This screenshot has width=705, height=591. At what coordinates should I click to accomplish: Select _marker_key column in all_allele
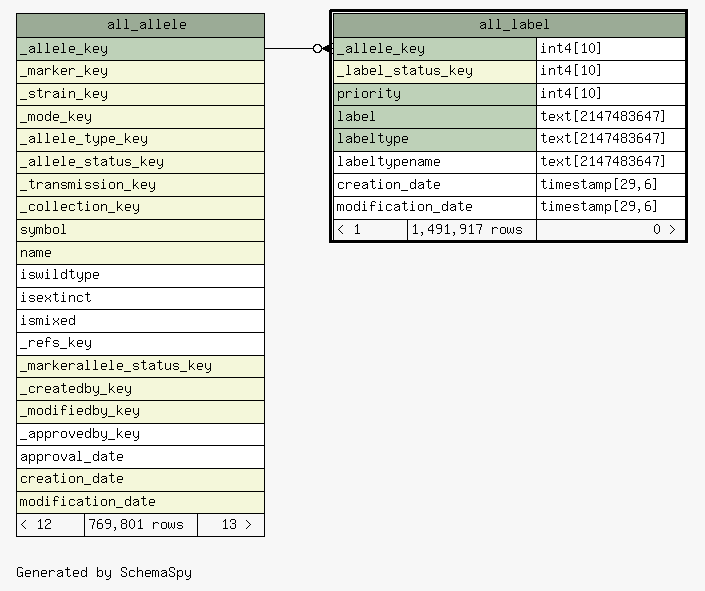[140, 71]
